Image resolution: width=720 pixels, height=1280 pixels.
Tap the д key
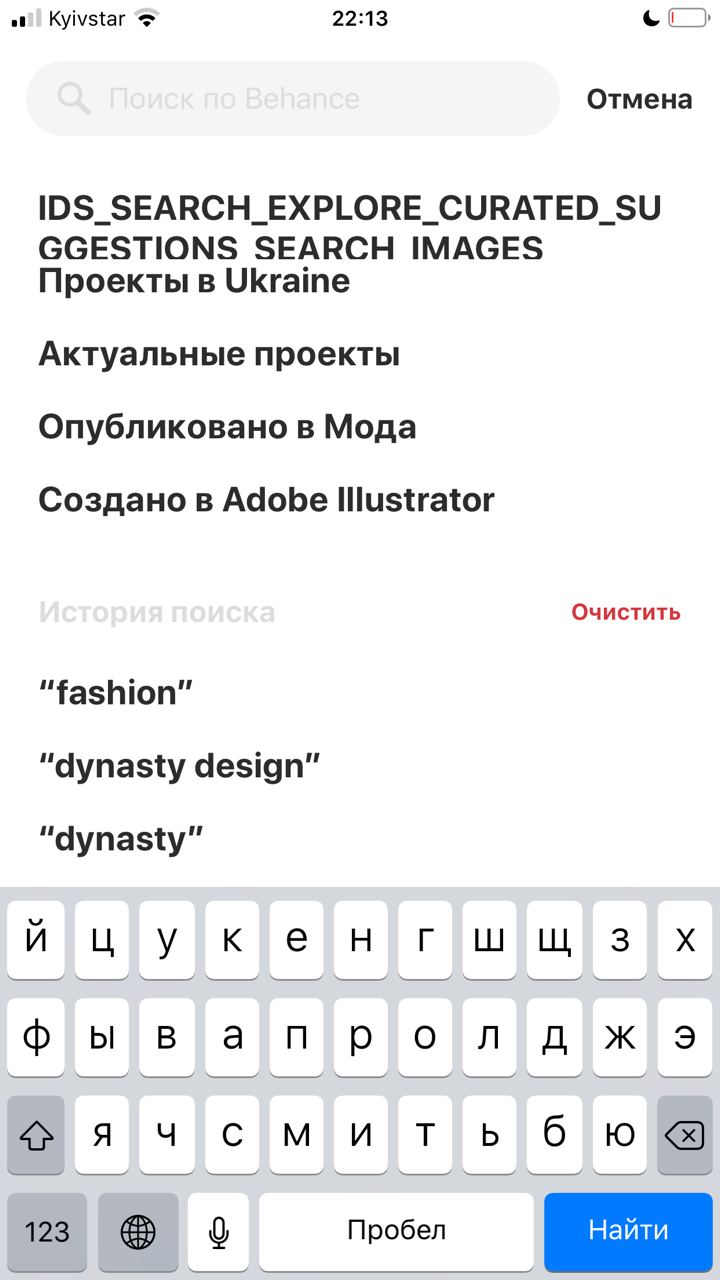tap(555, 1038)
